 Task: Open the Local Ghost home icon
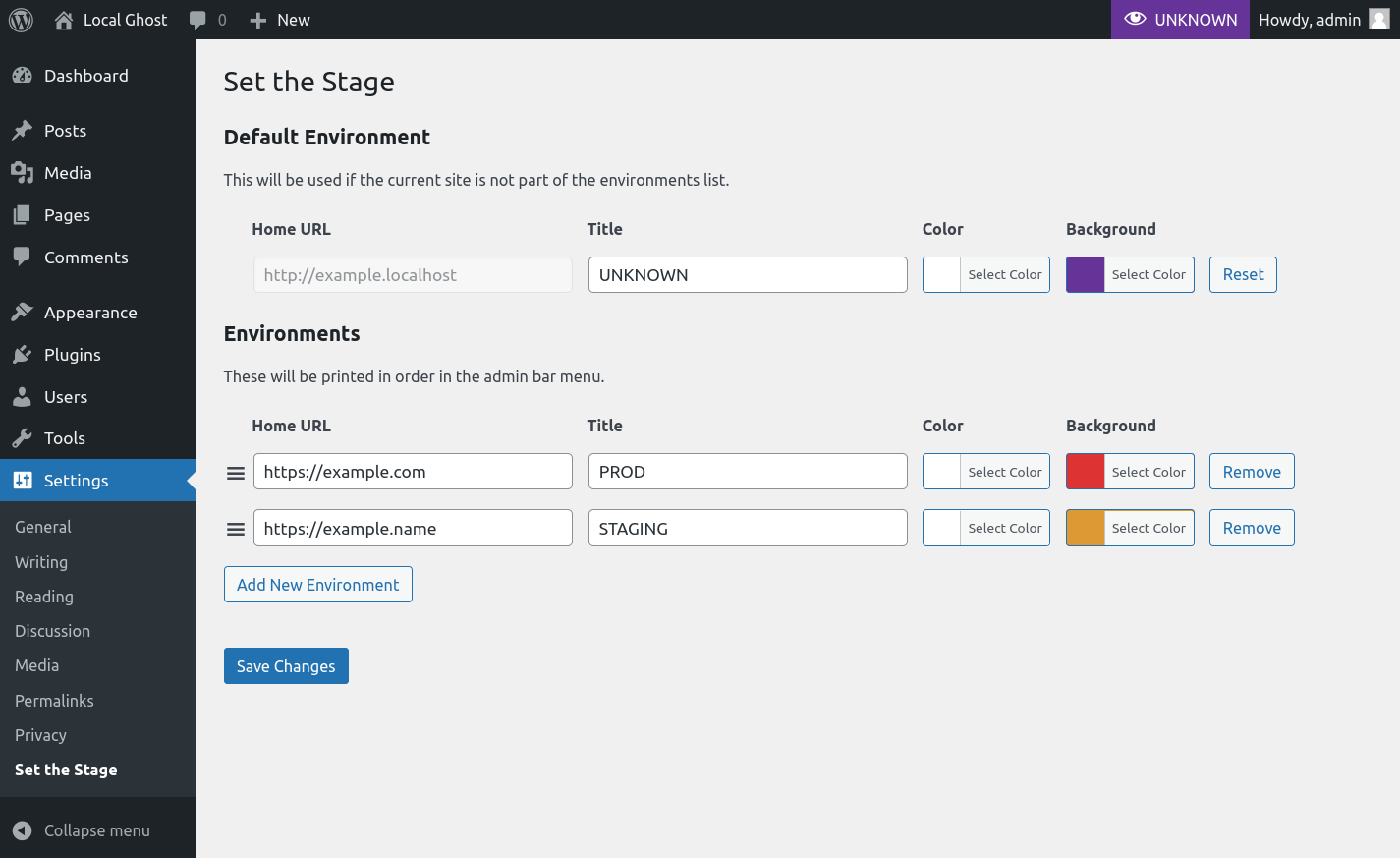pos(64,20)
